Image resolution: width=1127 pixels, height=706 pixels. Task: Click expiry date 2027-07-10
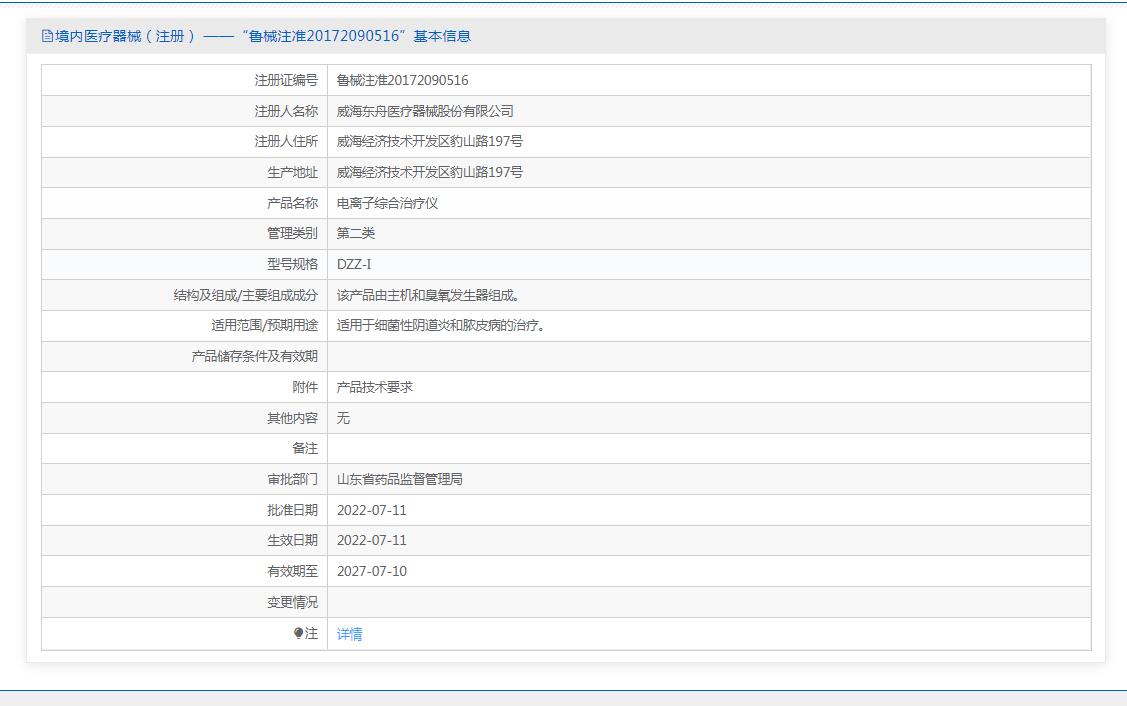tap(372, 572)
